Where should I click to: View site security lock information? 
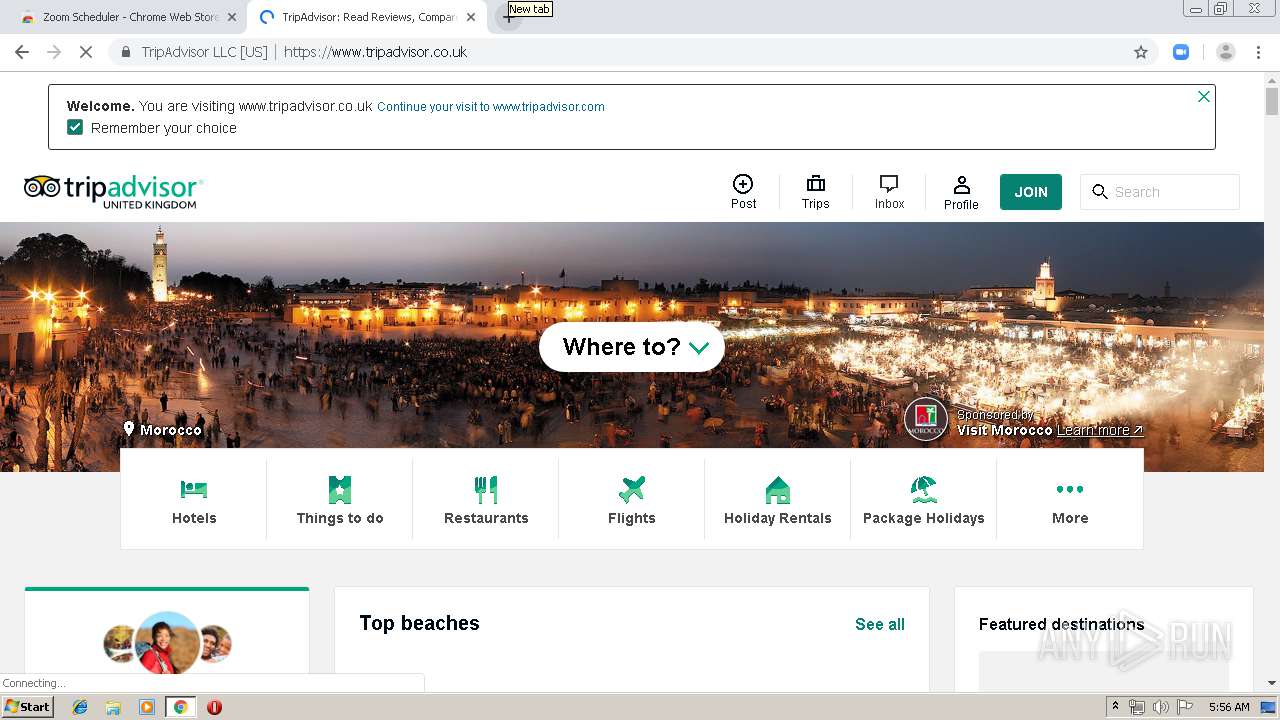(x=126, y=52)
